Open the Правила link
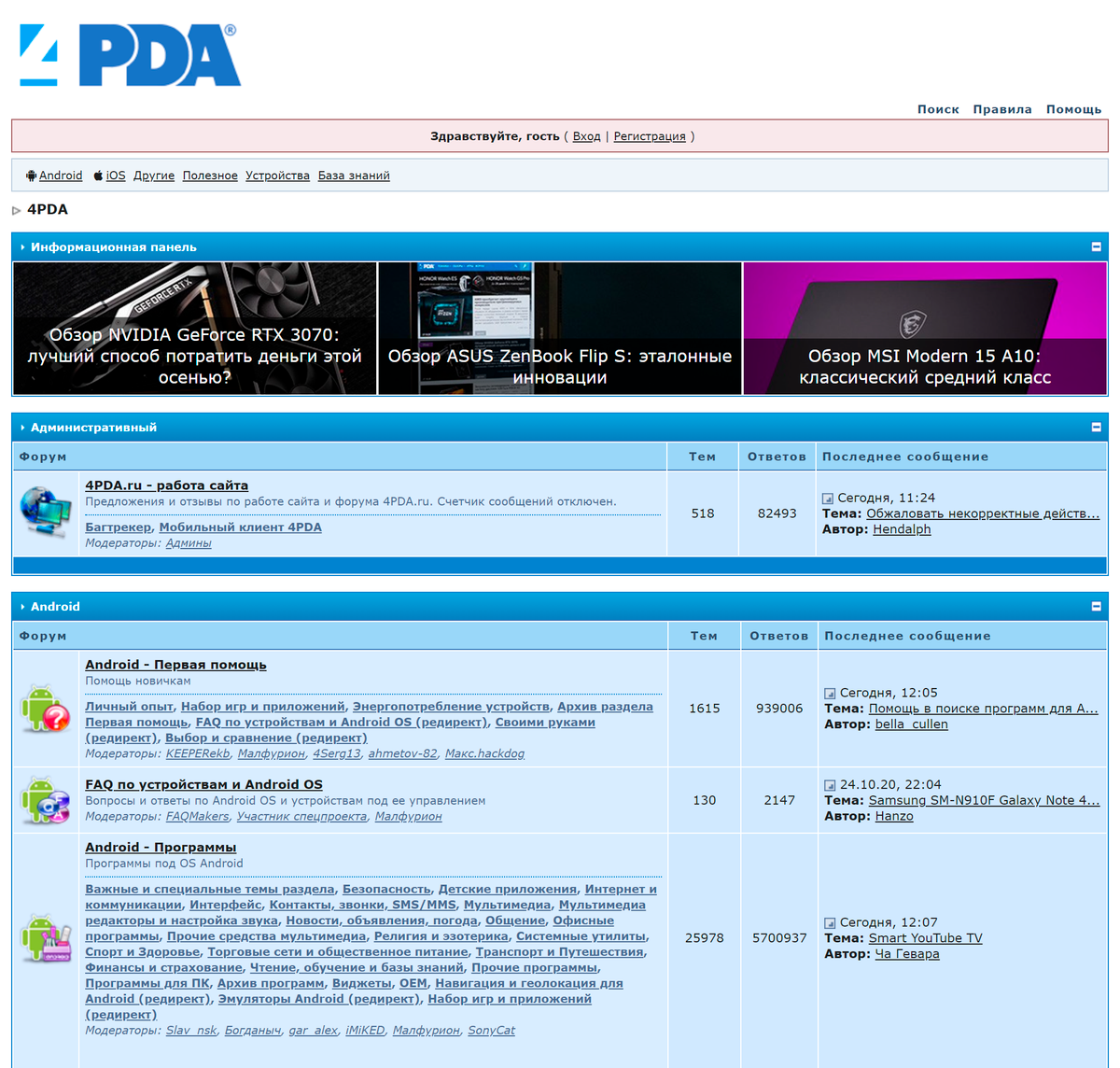Screen dimensions: 1120x1068 1002,109
